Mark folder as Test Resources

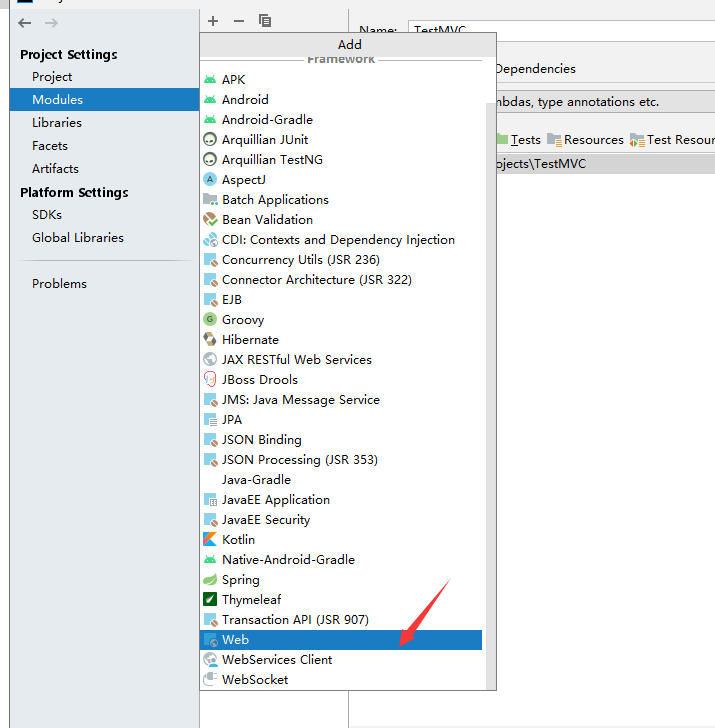click(x=672, y=140)
